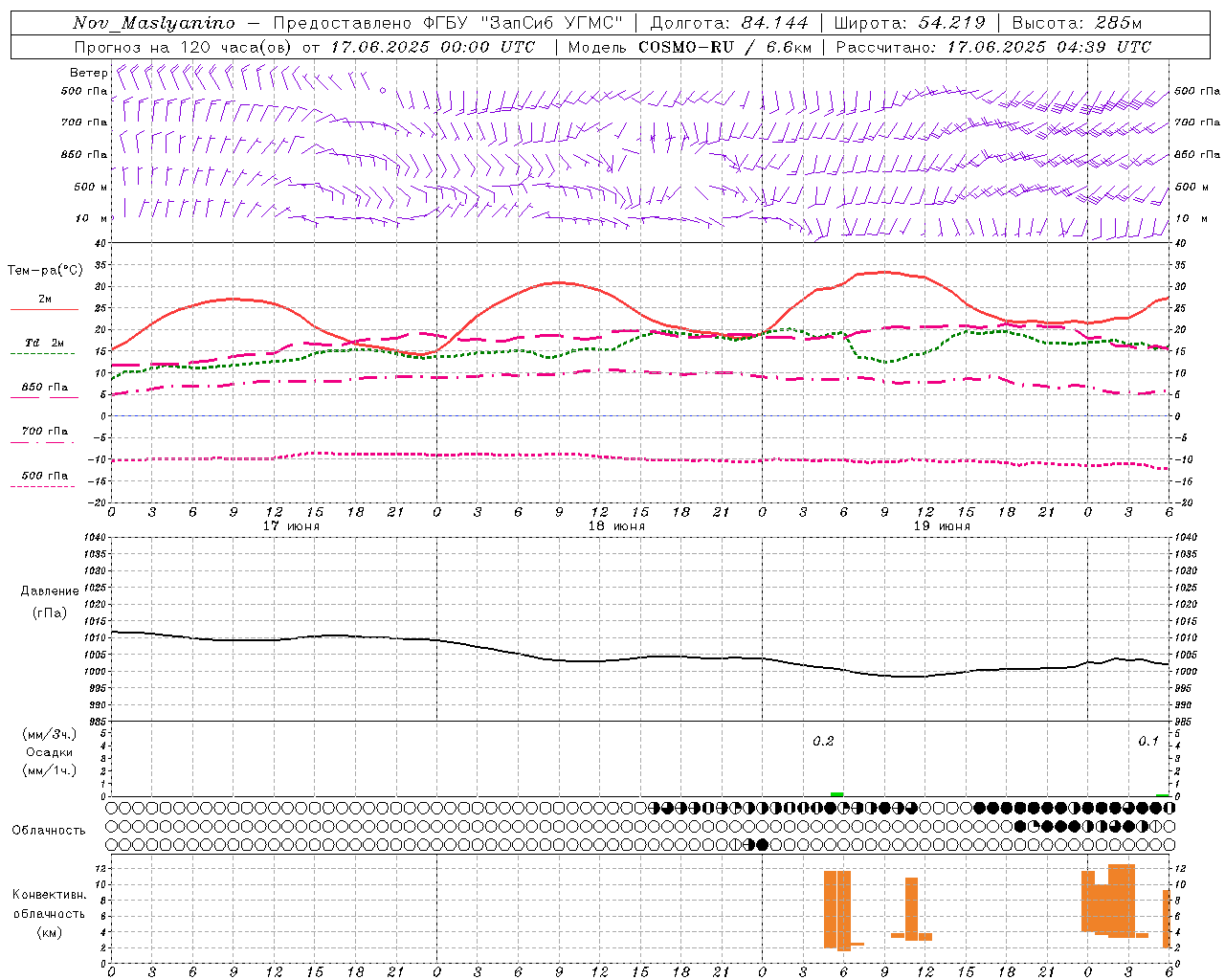Click the Ветер panel label

pyautogui.click(x=88, y=73)
